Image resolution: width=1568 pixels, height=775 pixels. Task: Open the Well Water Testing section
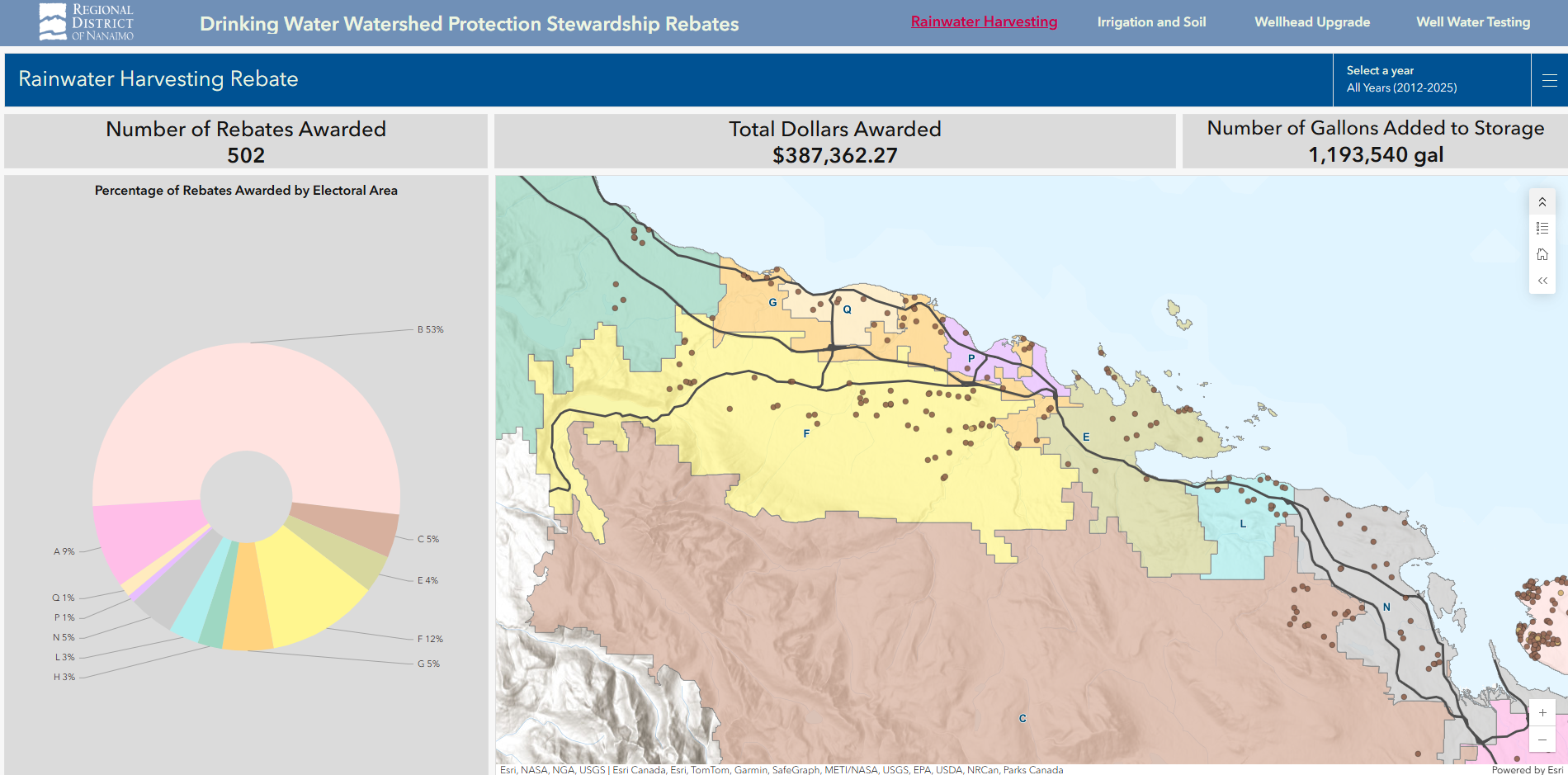[x=1472, y=22]
